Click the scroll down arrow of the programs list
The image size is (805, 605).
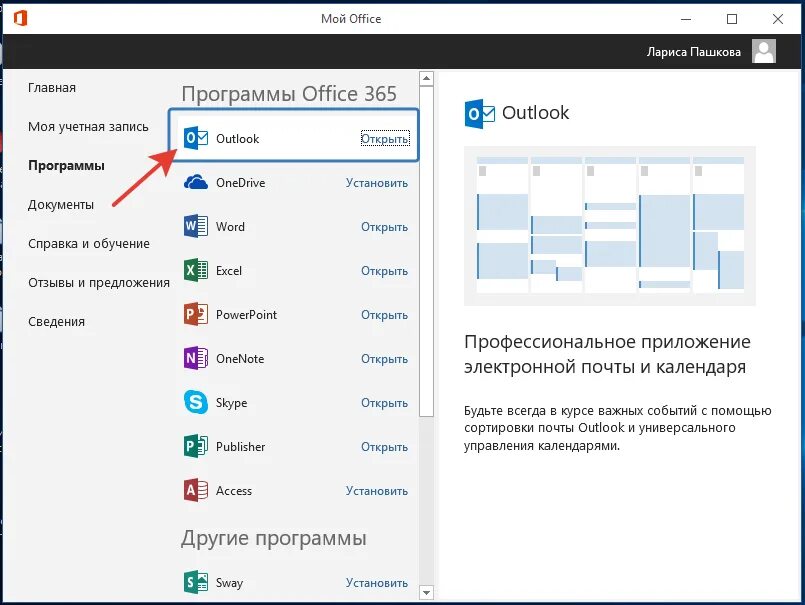click(x=426, y=592)
